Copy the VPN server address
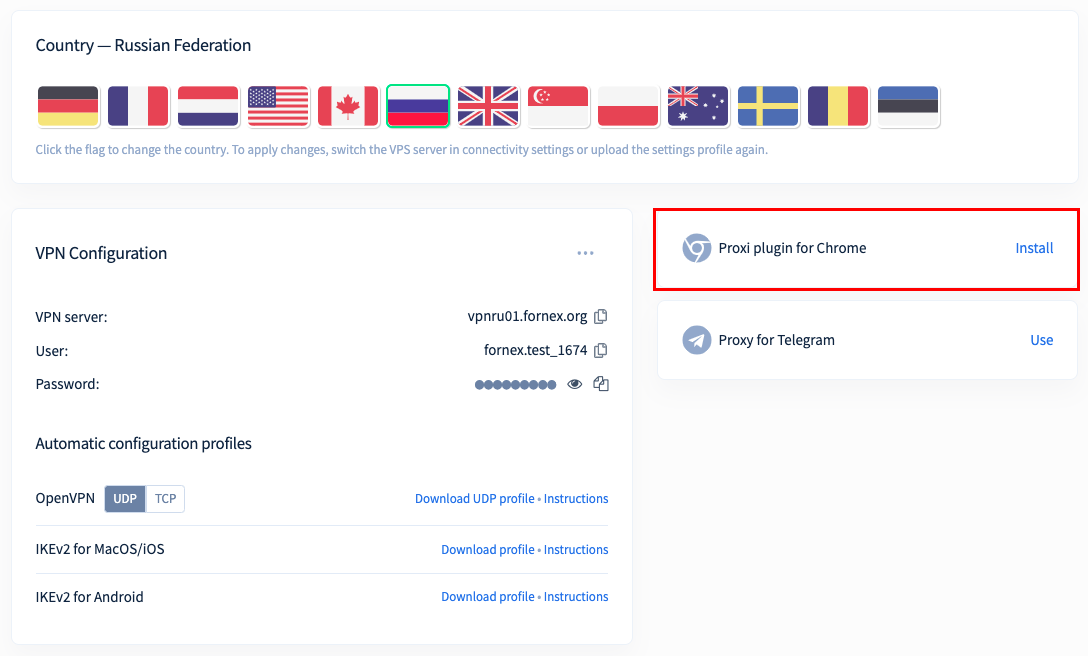The width and height of the screenshot is (1088, 656). 601,317
